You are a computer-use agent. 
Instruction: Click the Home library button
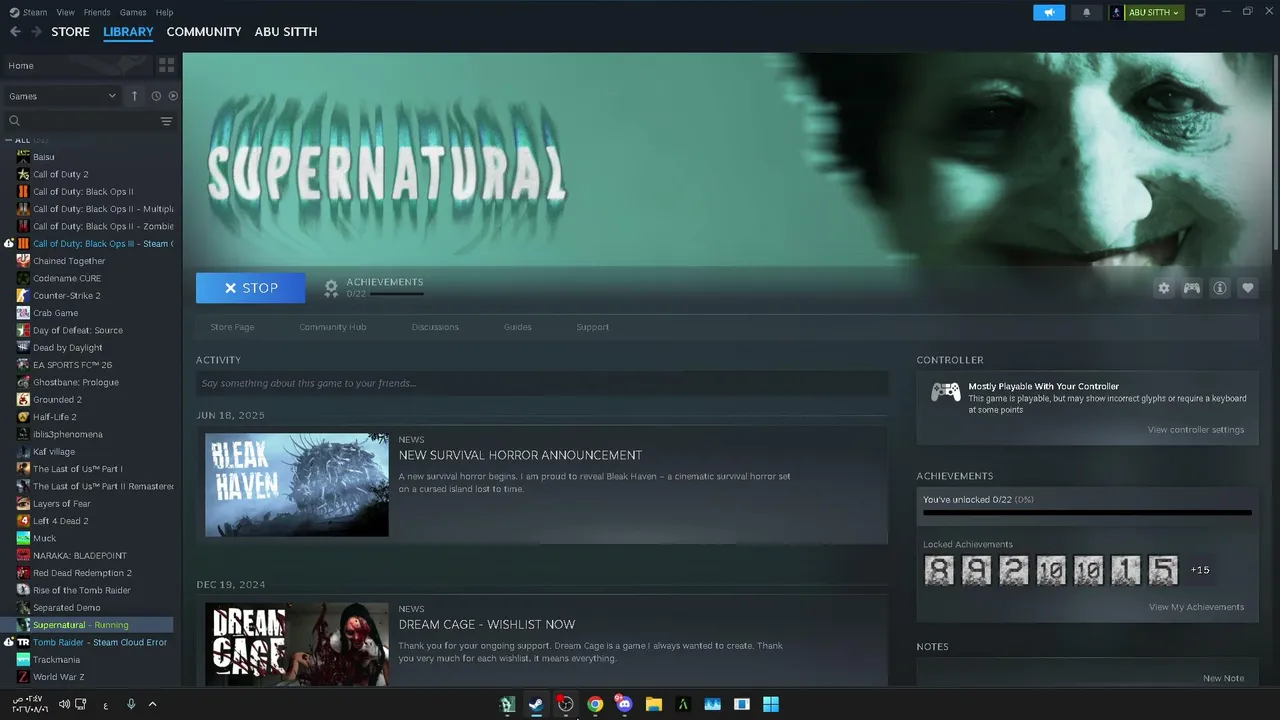pos(78,65)
